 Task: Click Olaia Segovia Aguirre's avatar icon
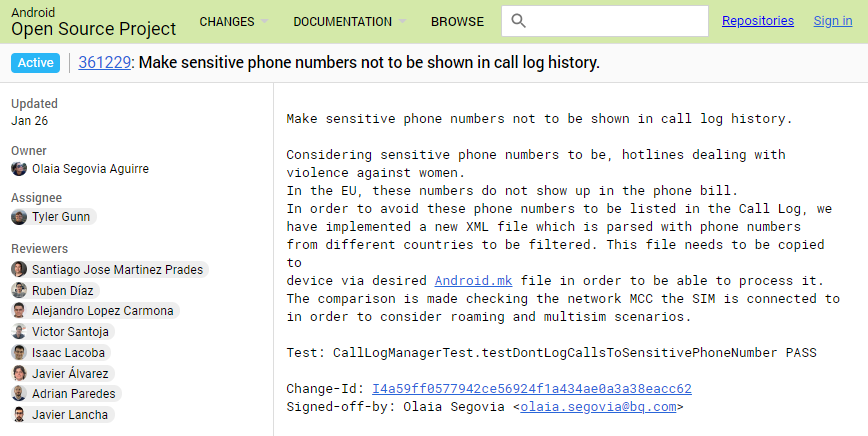click(x=19, y=169)
